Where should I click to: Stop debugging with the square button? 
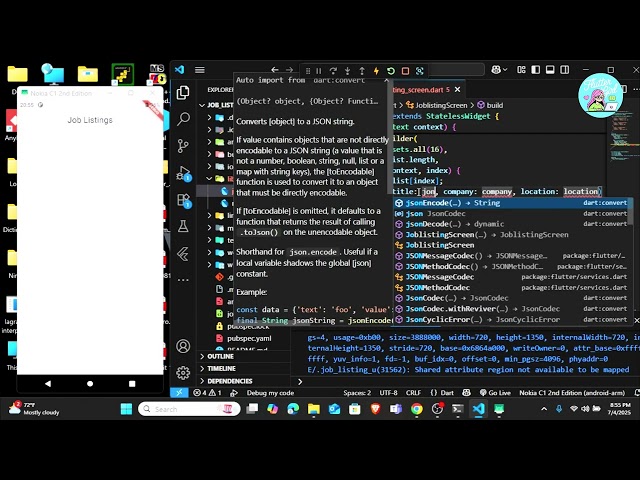405,71
